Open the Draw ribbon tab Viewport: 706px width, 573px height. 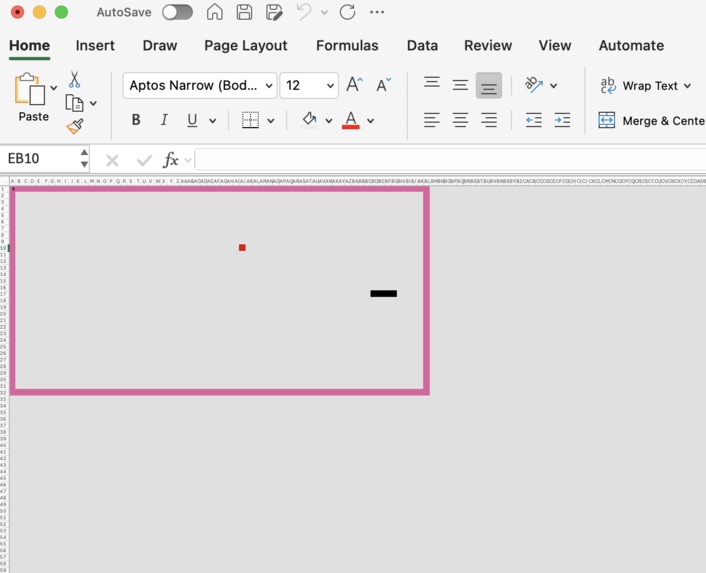click(160, 45)
